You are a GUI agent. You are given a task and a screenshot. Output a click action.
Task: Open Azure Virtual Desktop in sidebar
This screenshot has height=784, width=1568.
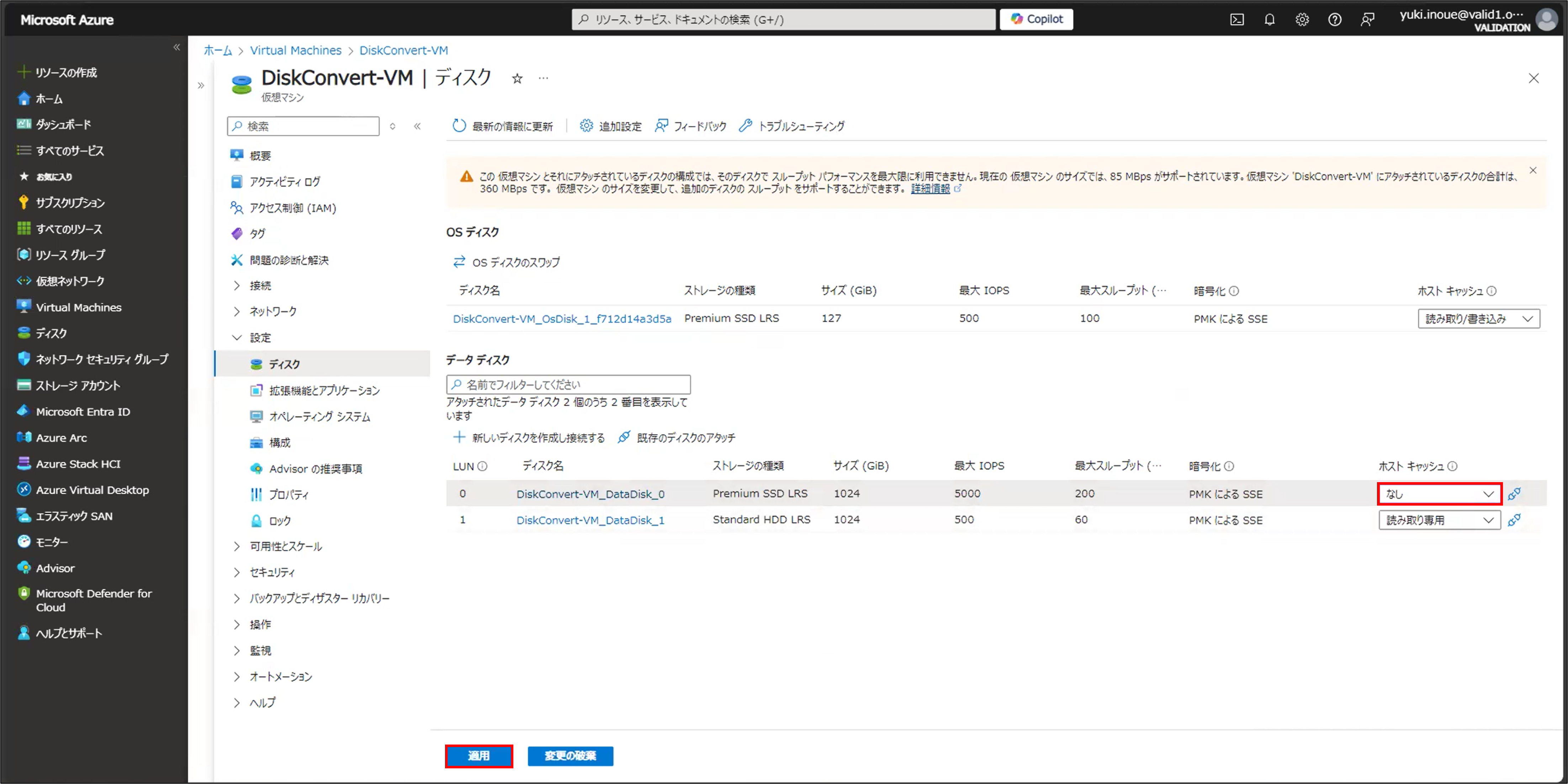coord(83,490)
